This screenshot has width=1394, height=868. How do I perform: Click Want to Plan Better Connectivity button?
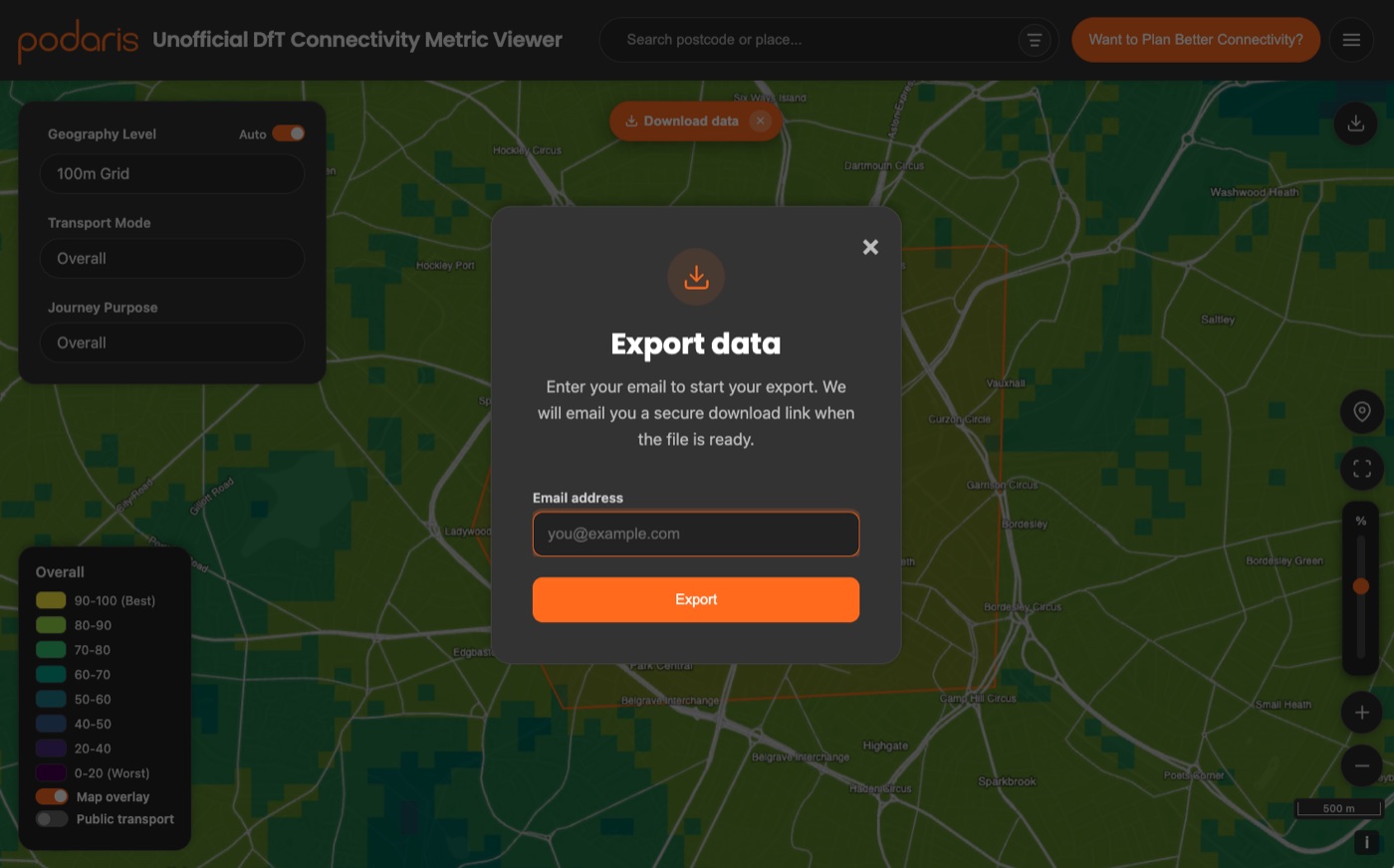(x=1196, y=40)
